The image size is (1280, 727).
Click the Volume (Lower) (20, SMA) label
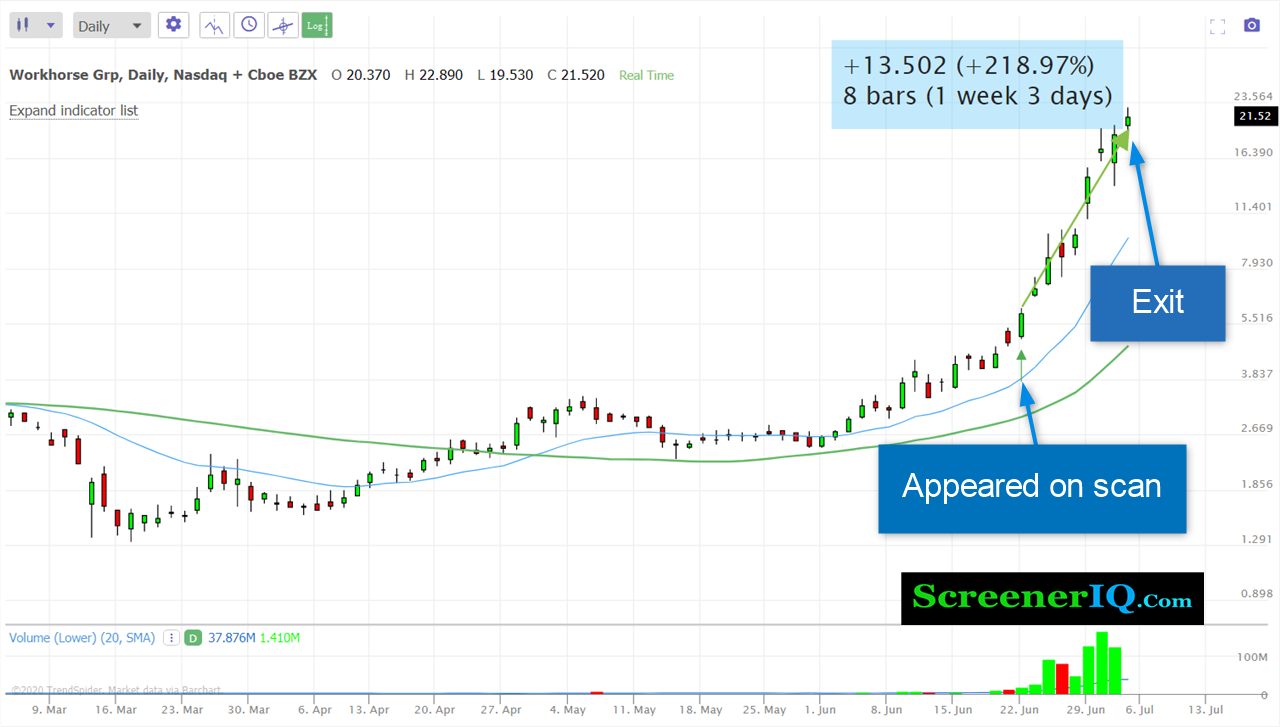(x=82, y=638)
